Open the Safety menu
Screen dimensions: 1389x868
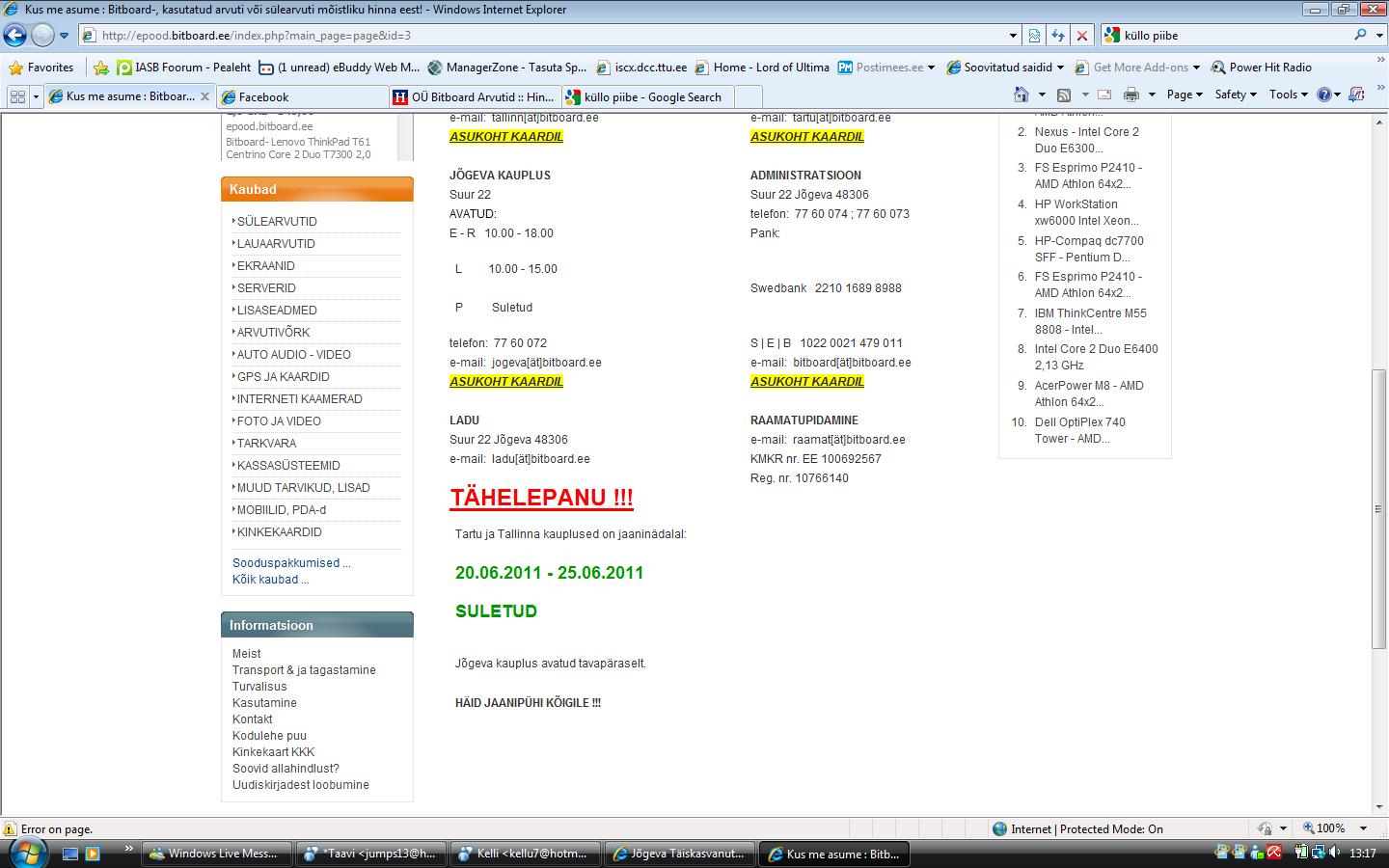[x=1236, y=95]
